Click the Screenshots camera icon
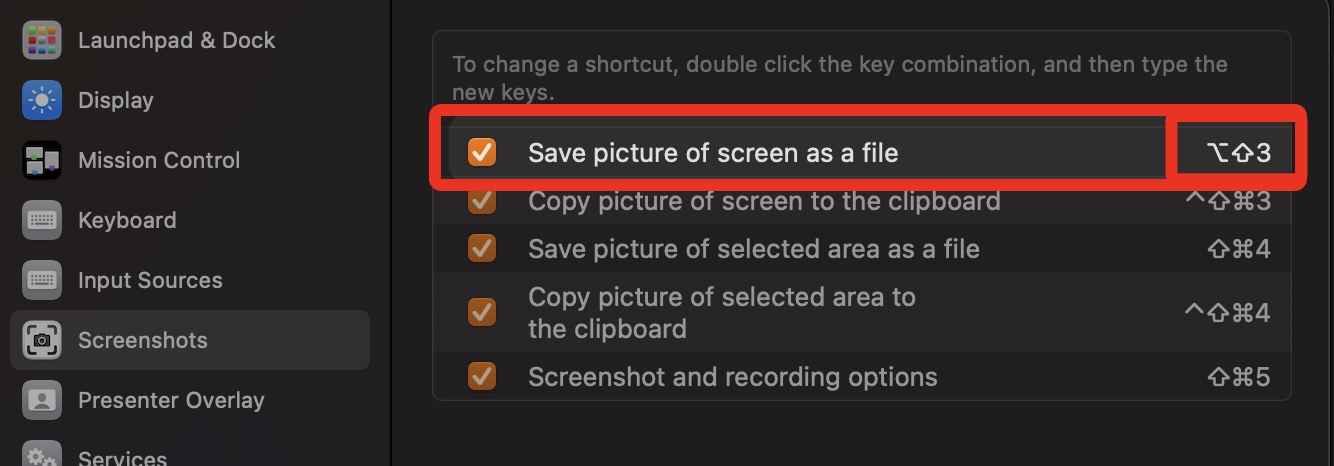The image size is (1334, 466). [x=42, y=340]
